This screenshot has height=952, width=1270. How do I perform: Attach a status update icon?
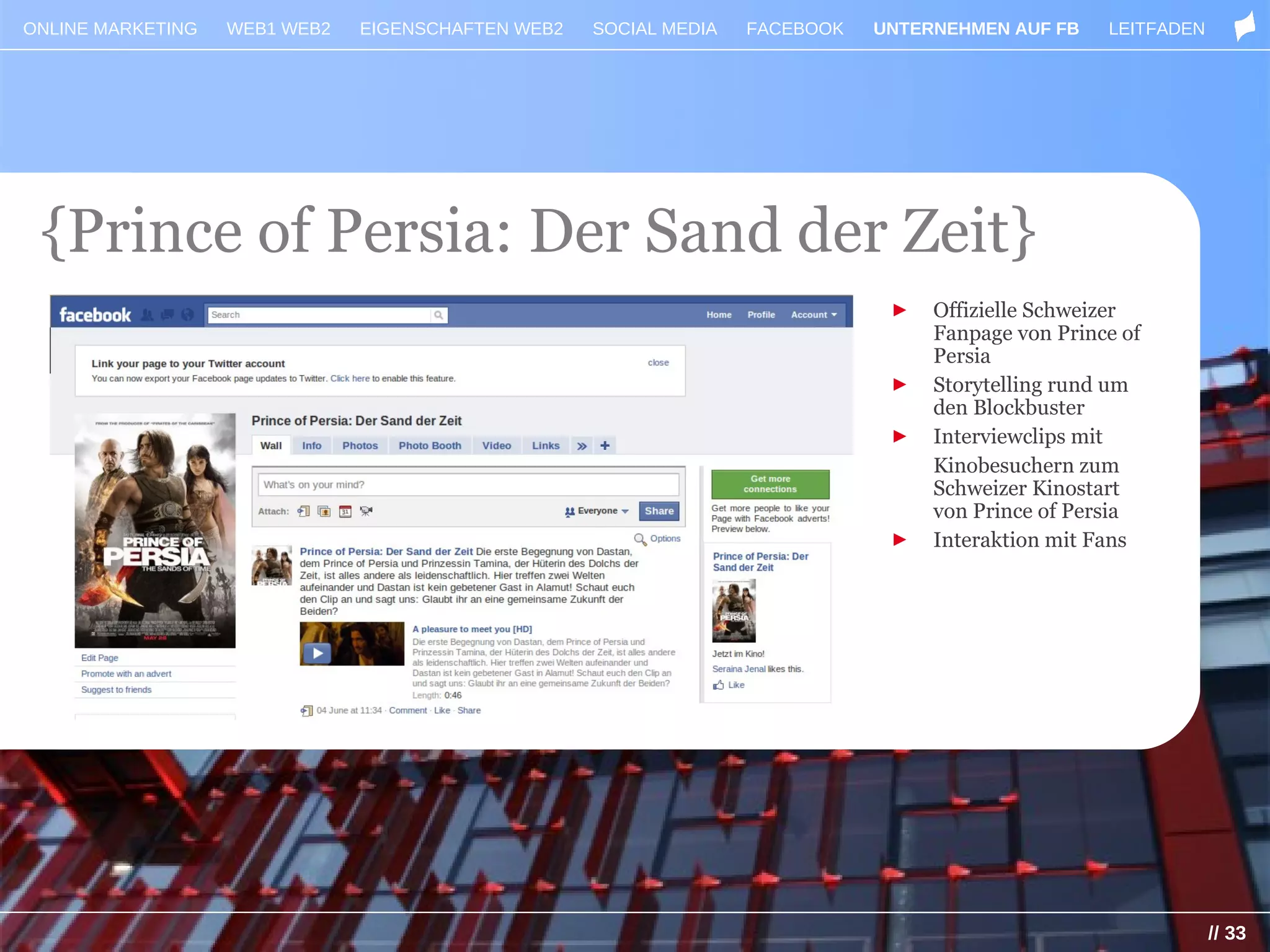coord(303,511)
